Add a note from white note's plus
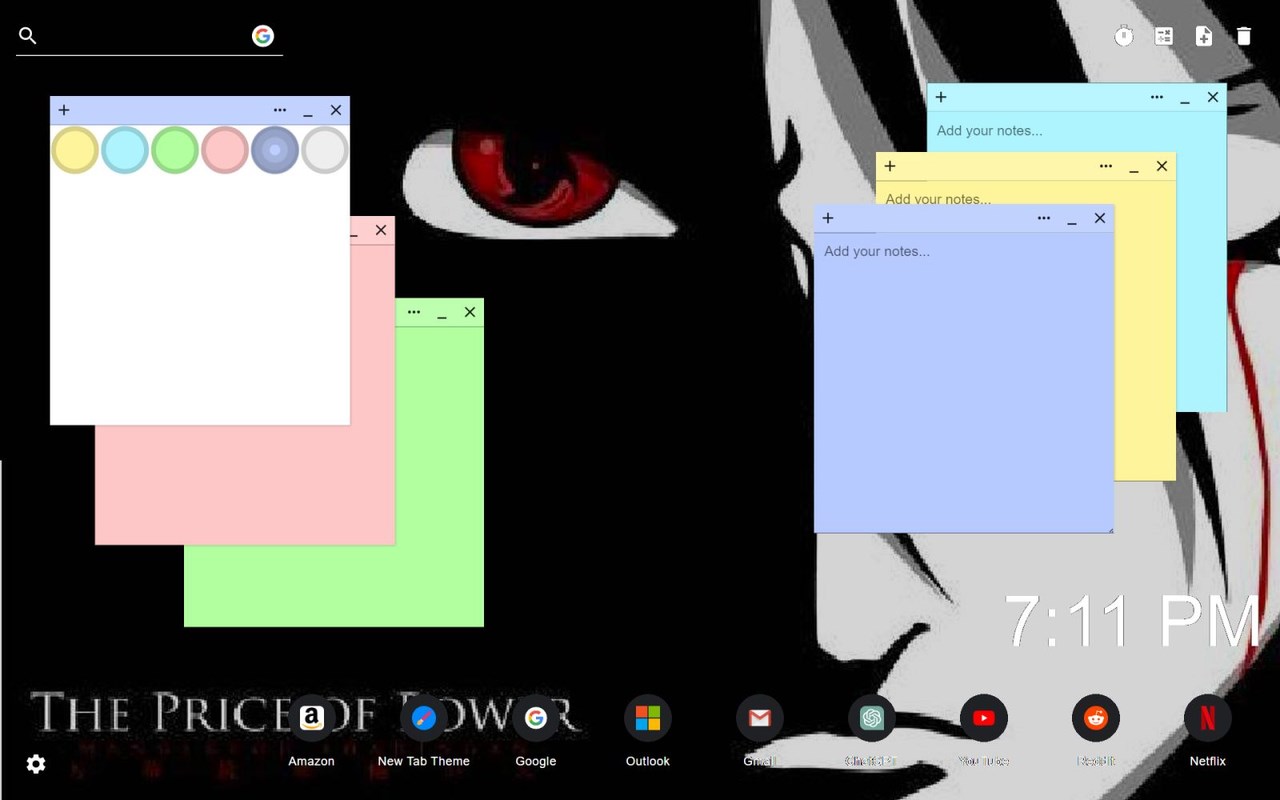The height and width of the screenshot is (800, 1280). point(64,110)
